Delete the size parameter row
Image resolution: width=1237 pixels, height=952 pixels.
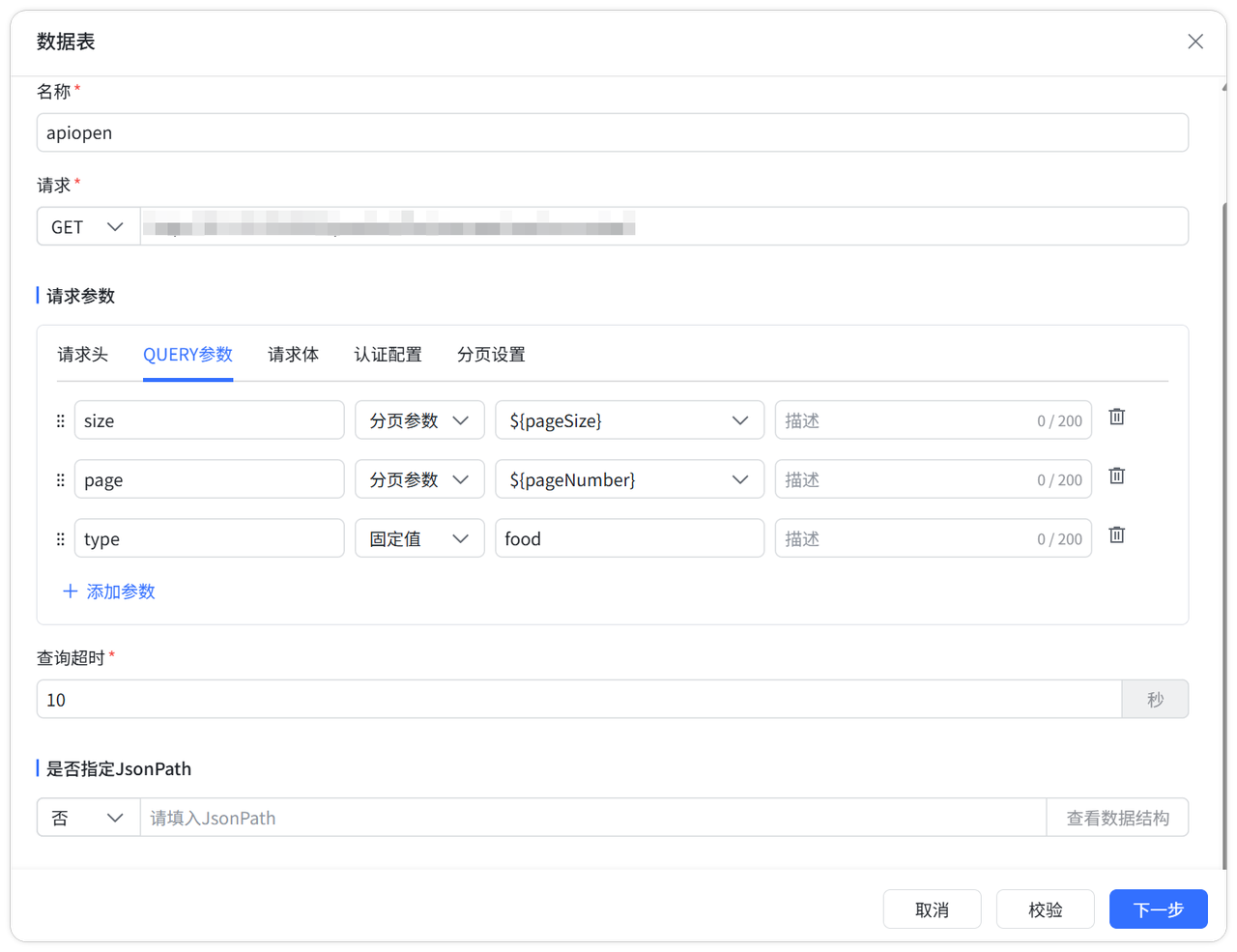(x=1116, y=417)
